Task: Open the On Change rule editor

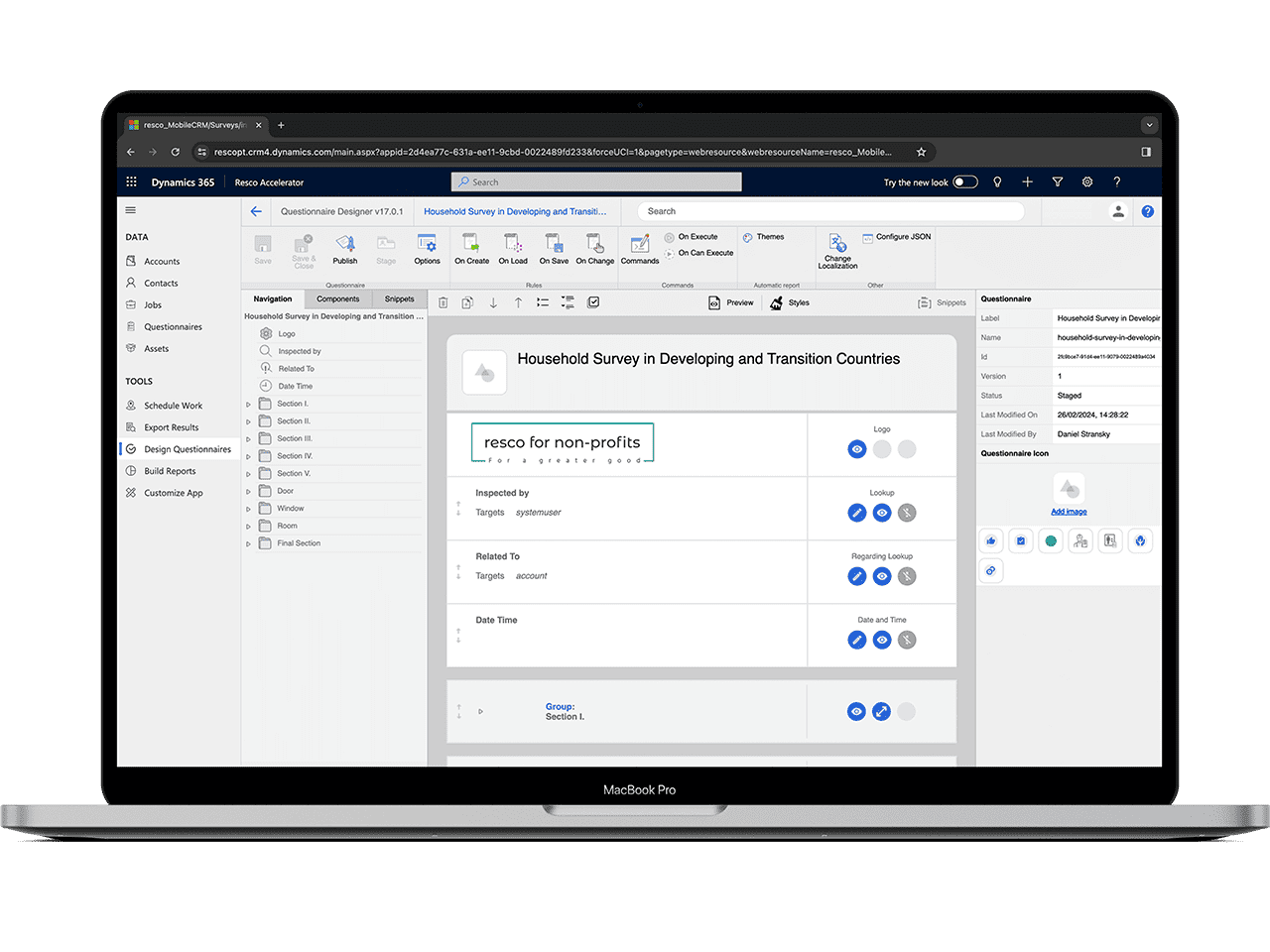Action: tap(595, 249)
